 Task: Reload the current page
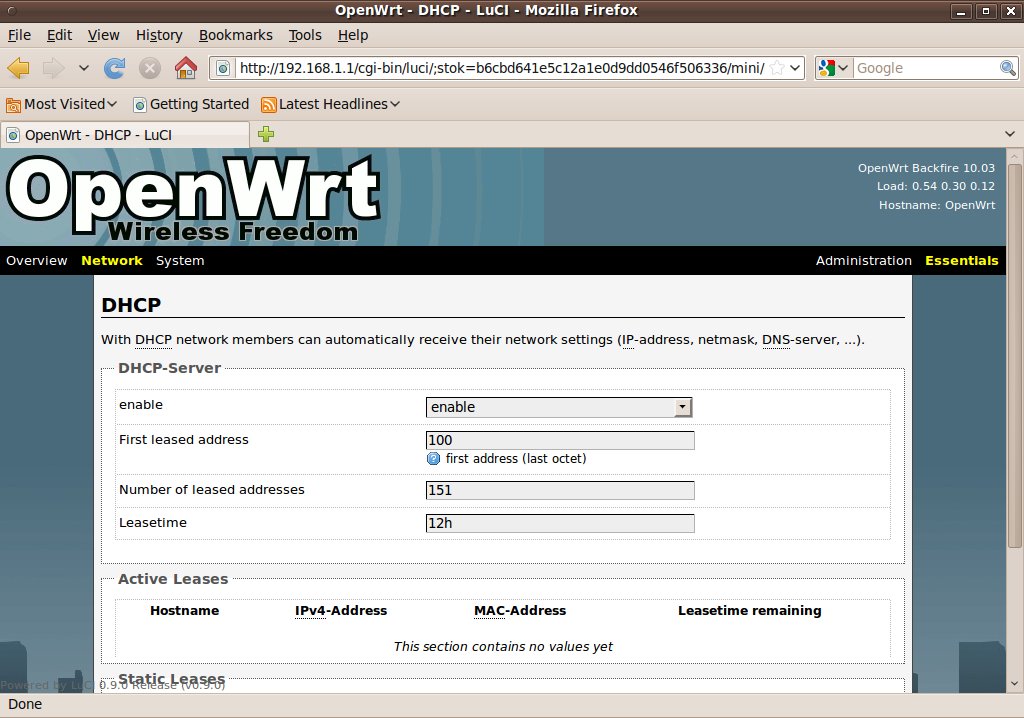[114, 68]
